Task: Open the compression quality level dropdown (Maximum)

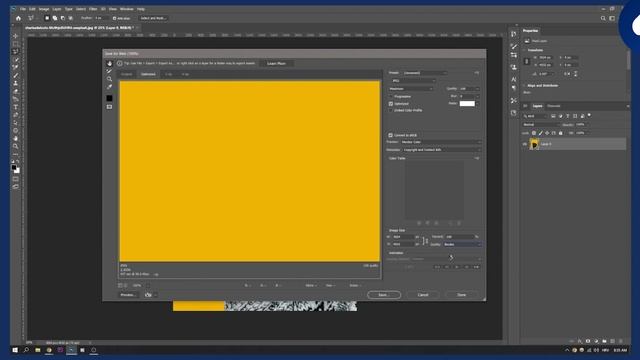Action: click(x=411, y=89)
